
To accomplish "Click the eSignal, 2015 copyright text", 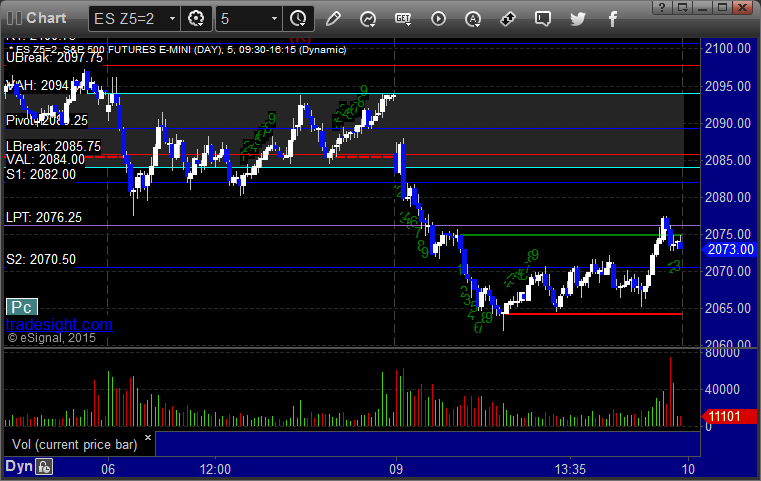I will coord(51,338).
